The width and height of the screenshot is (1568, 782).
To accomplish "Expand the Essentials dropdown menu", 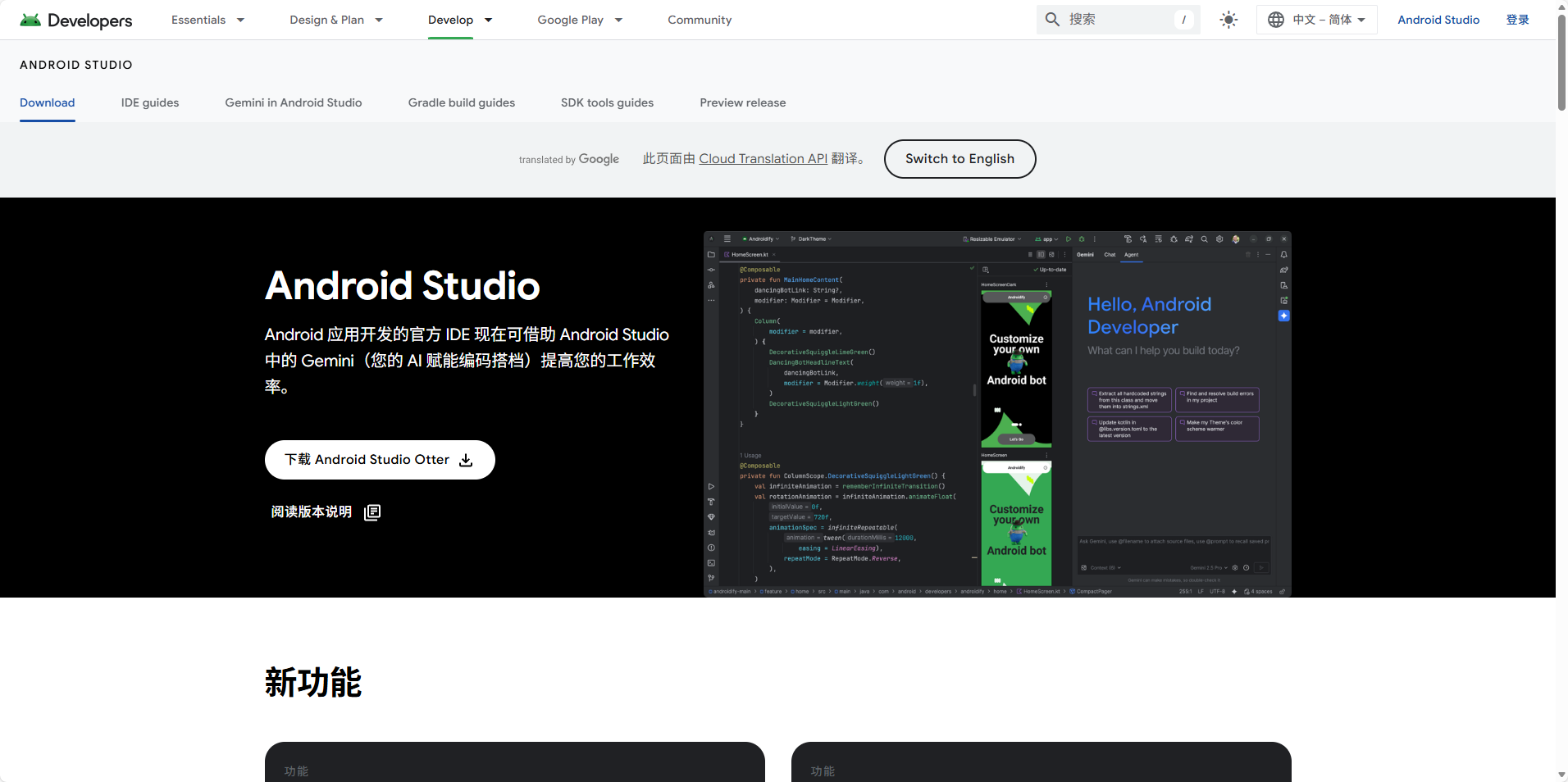I will pos(240,20).
